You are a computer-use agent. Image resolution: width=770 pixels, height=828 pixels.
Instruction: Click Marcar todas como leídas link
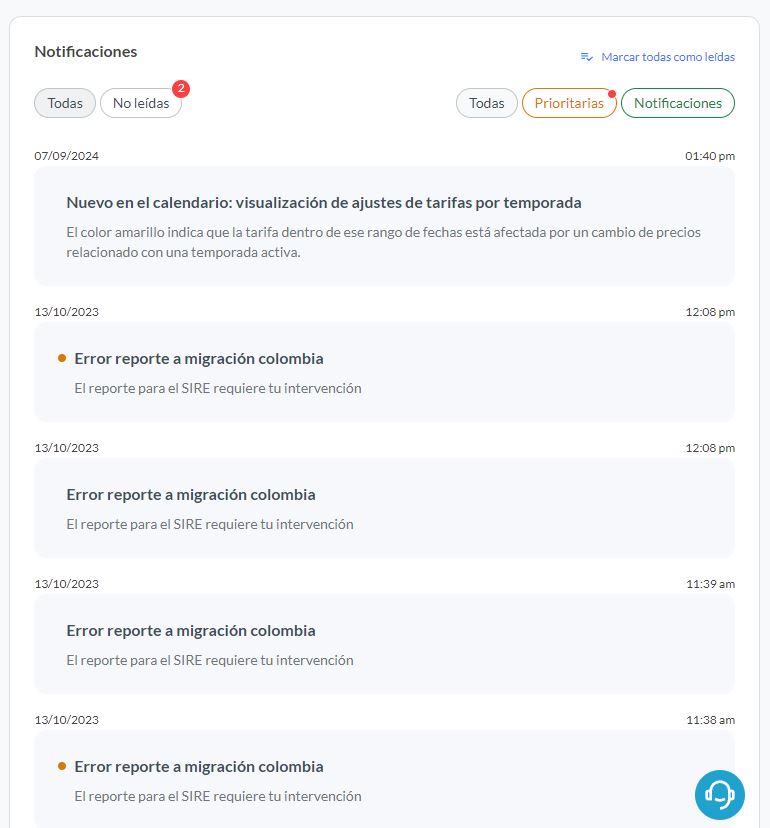[668, 57]
